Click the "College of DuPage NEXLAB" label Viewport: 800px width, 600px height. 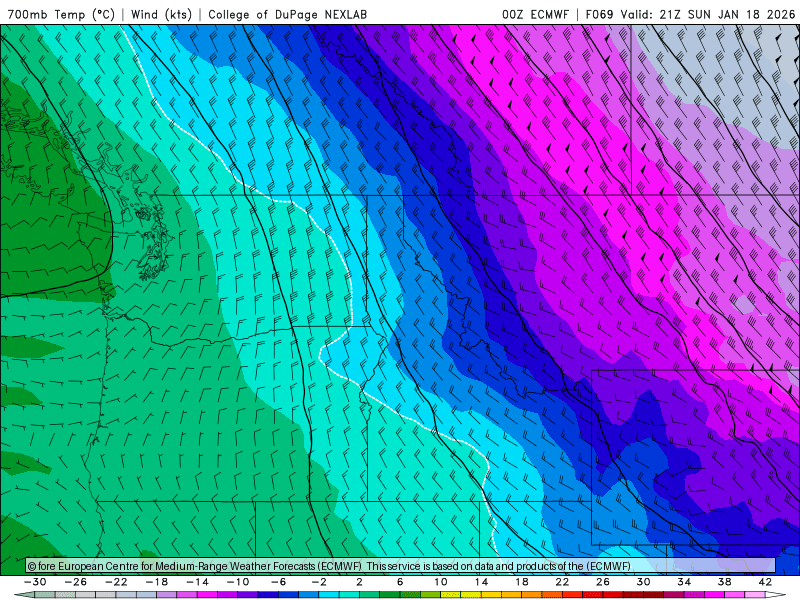(x=287, y=14)
